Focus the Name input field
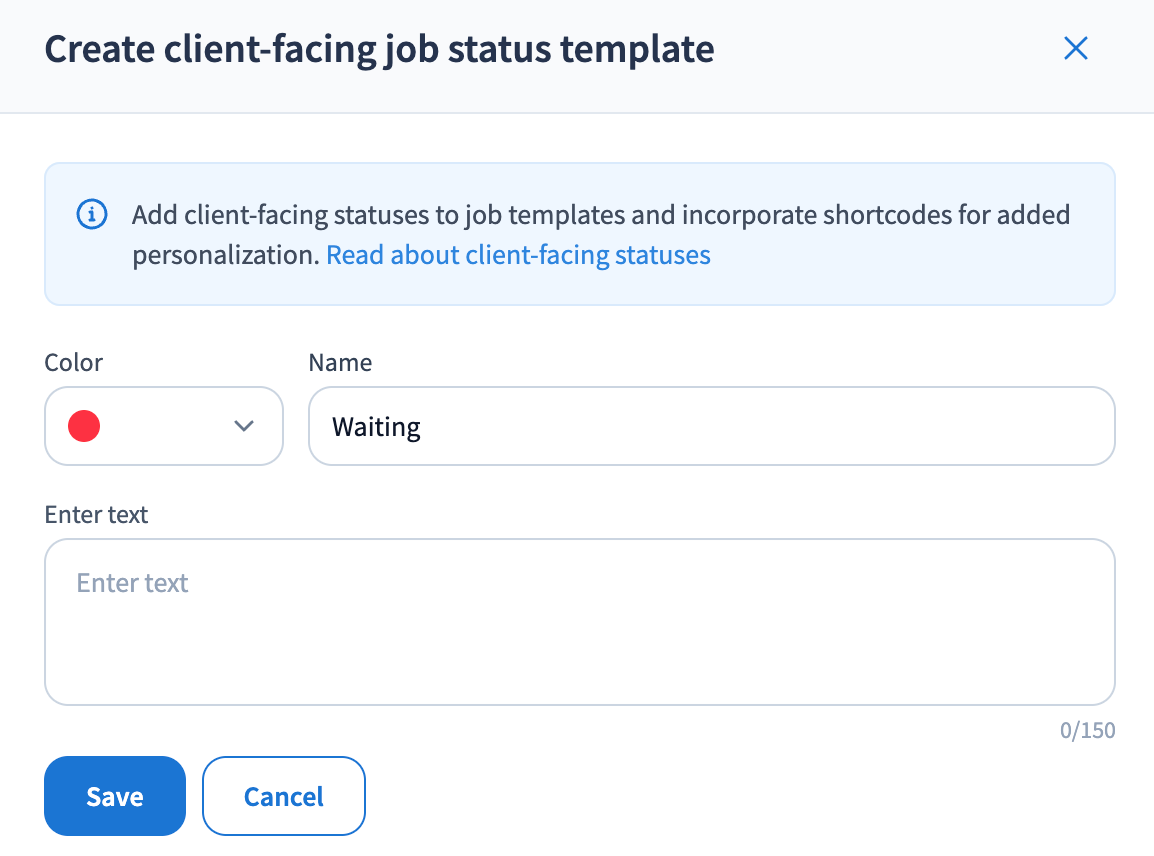The height and width of the screenshot is (856, 1154). 710,427
